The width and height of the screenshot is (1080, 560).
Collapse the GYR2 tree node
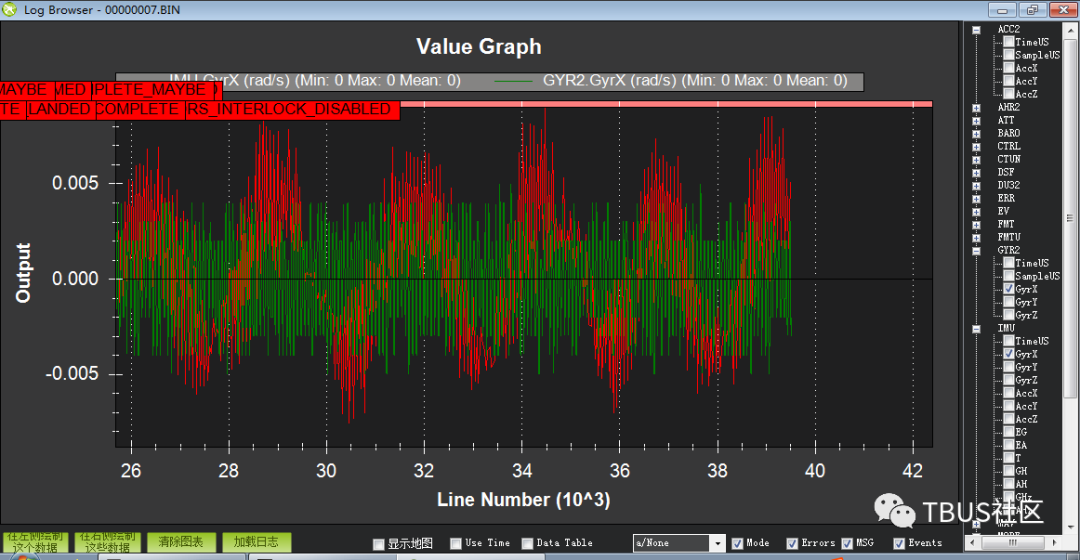click(x=976, y=251)
